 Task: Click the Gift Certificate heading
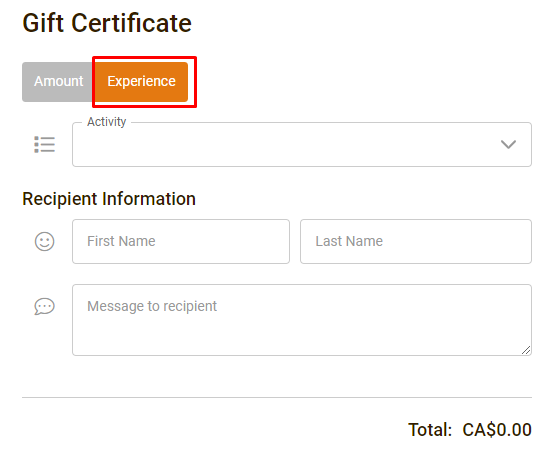click(107, 23)
